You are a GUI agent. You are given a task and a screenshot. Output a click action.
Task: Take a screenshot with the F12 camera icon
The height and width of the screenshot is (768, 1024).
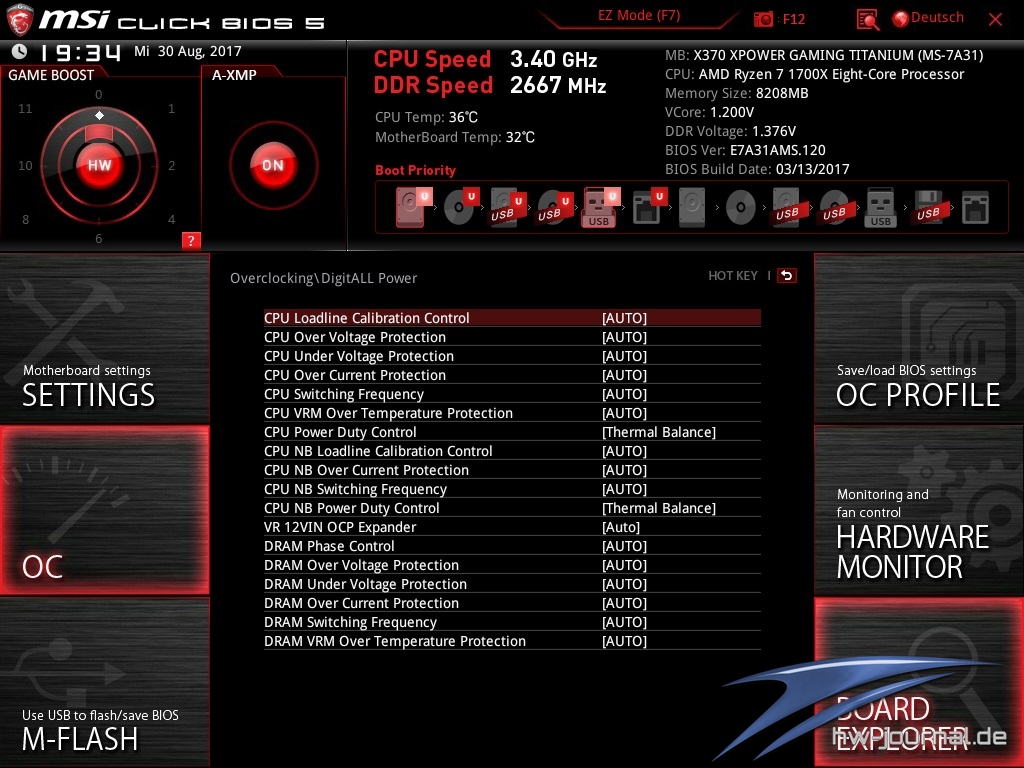(763, 19)
